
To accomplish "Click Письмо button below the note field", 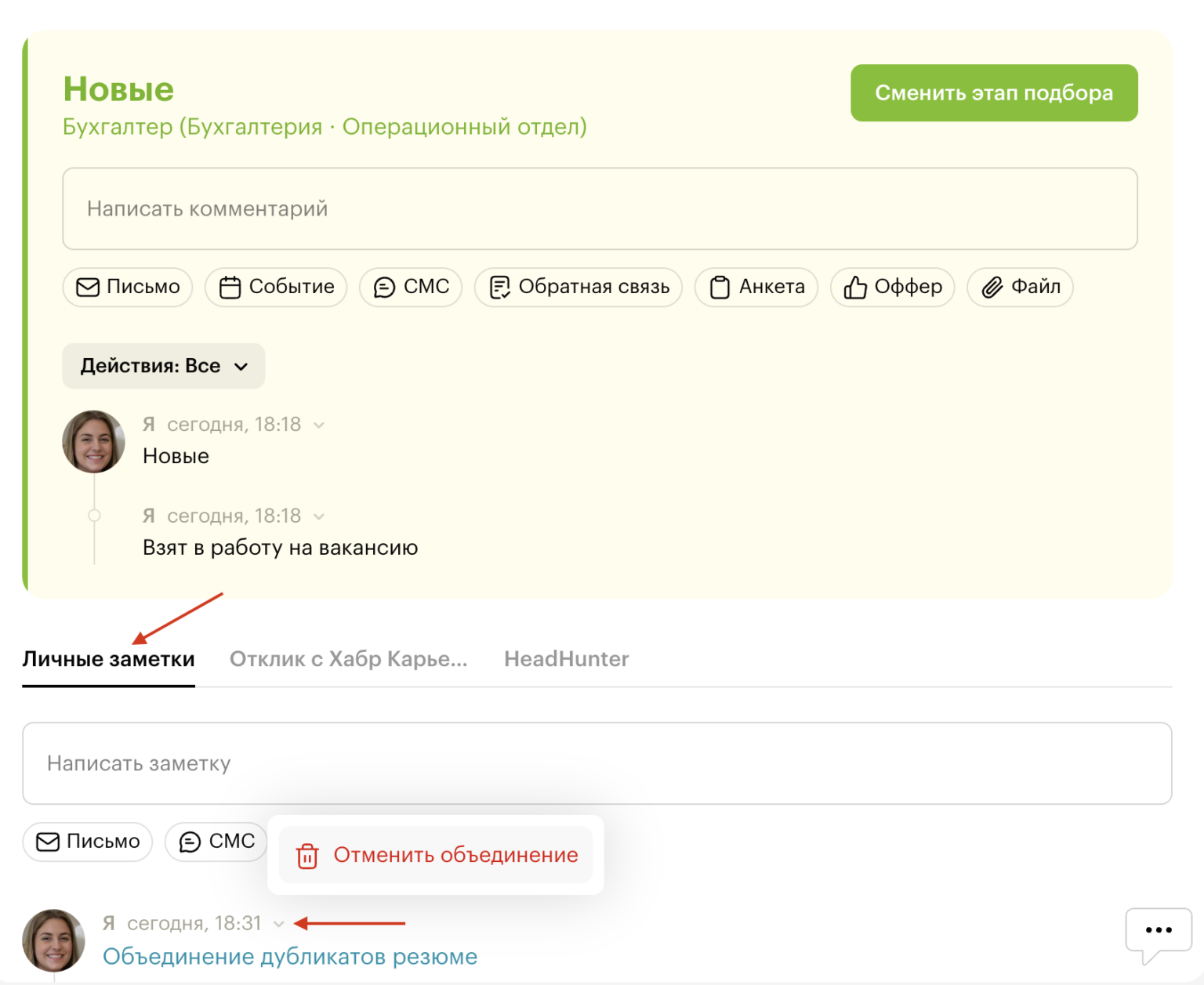I will point(88,842).
